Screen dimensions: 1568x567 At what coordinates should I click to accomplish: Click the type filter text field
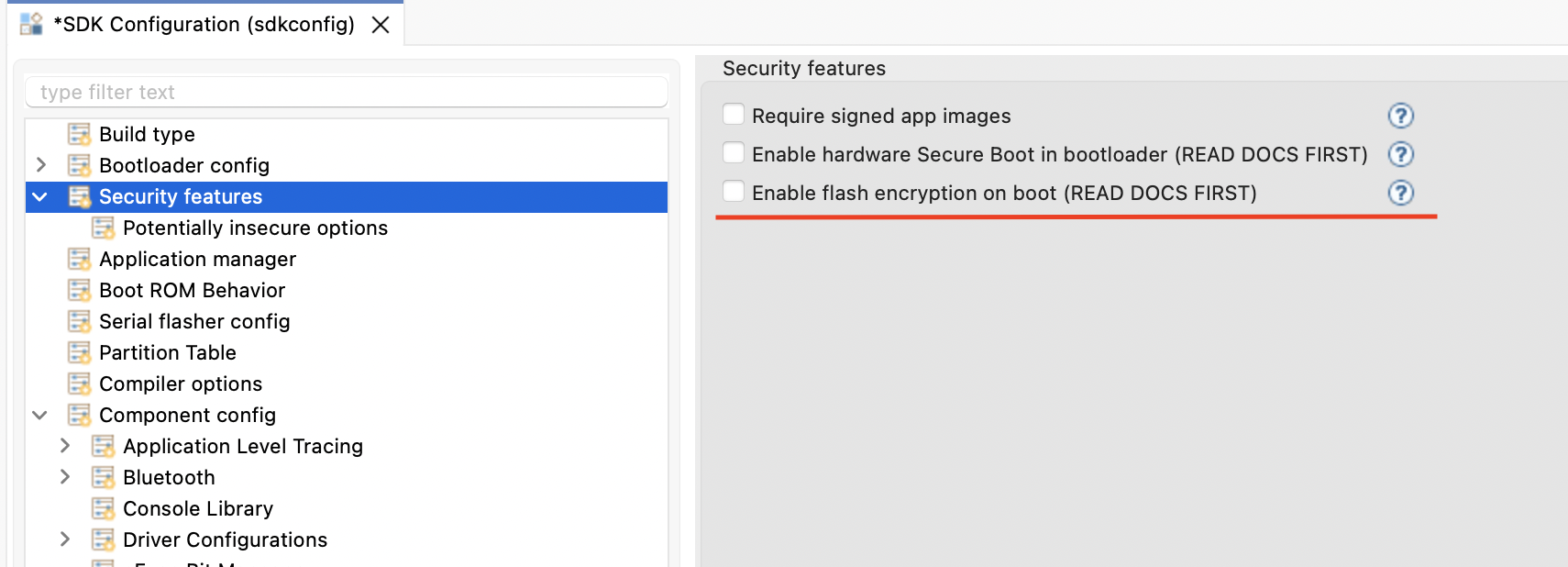347,92
